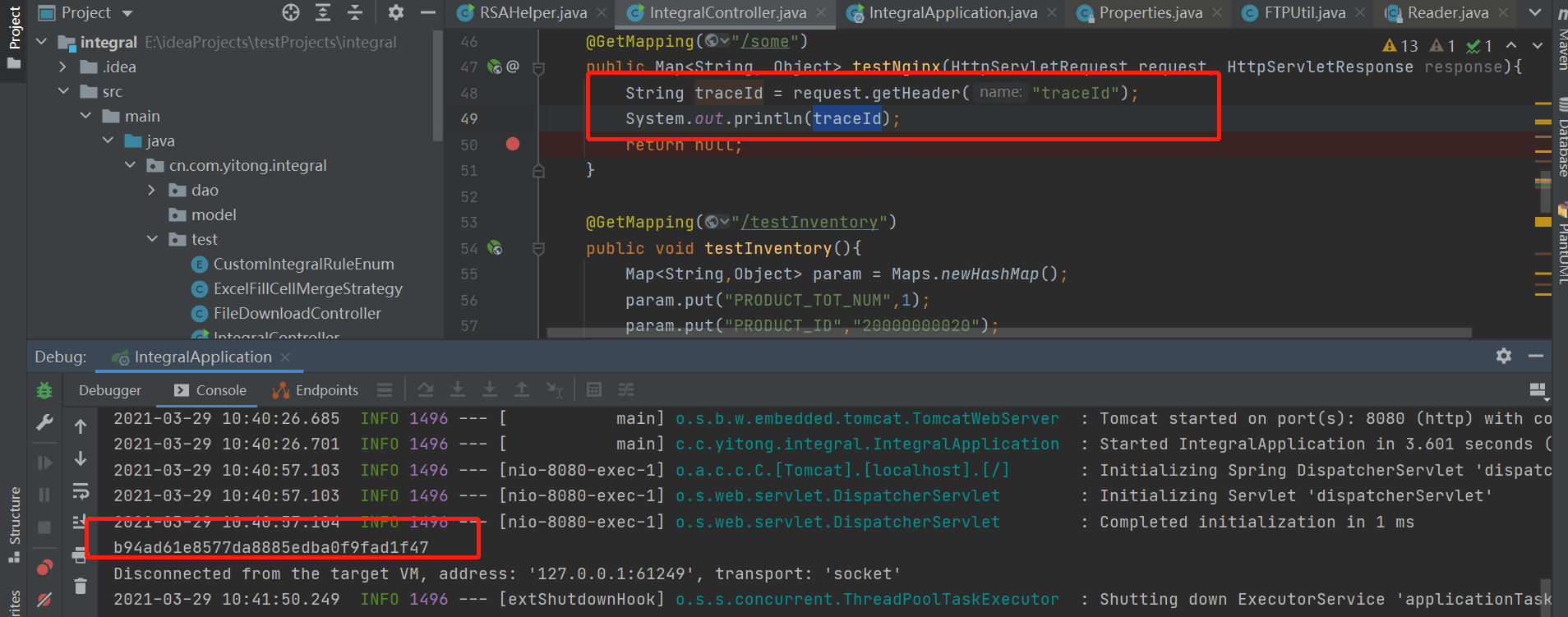Click run gutter icon on line 54

point(495,247)
